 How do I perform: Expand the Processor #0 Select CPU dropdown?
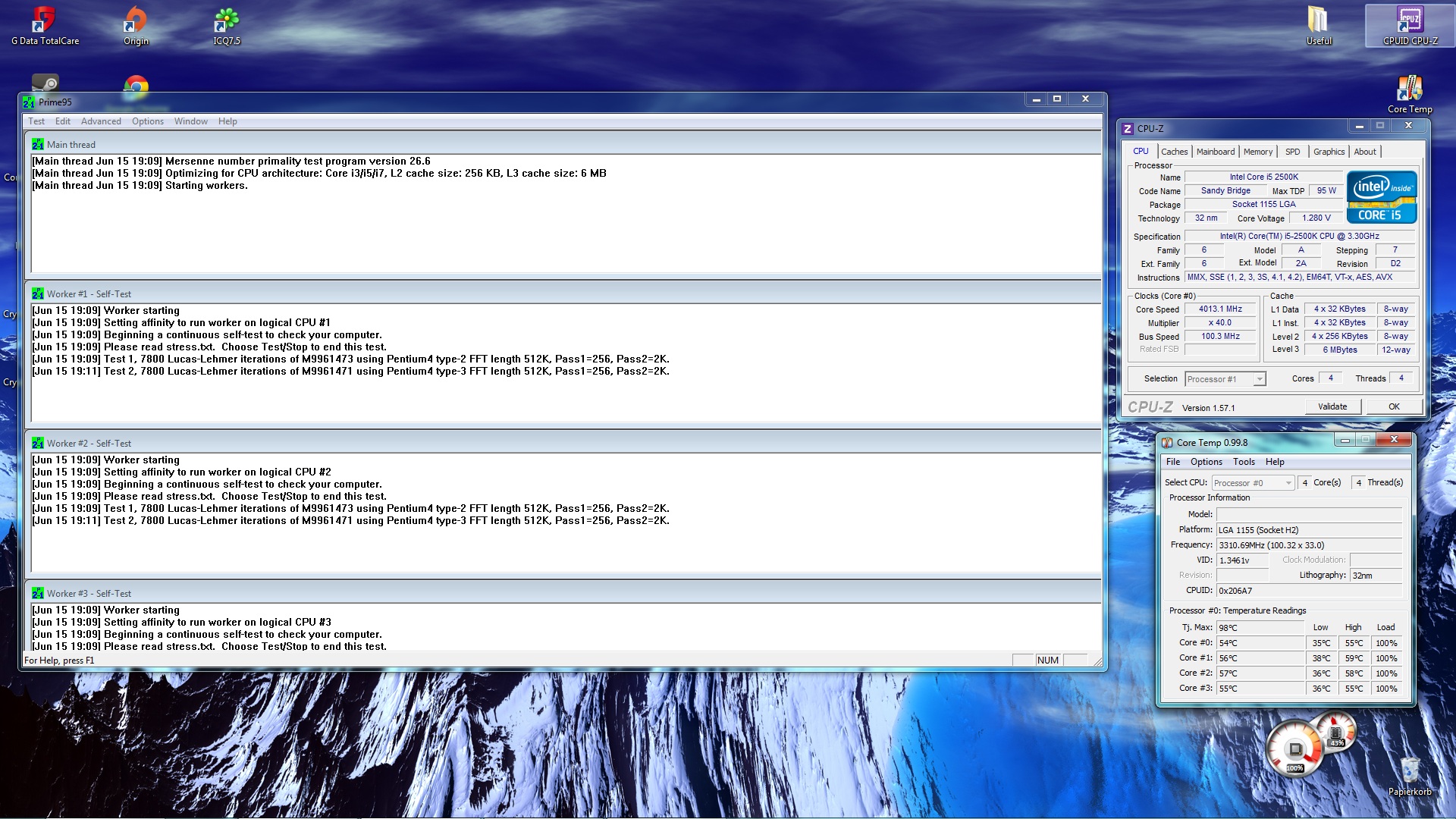click(1288, 483)
